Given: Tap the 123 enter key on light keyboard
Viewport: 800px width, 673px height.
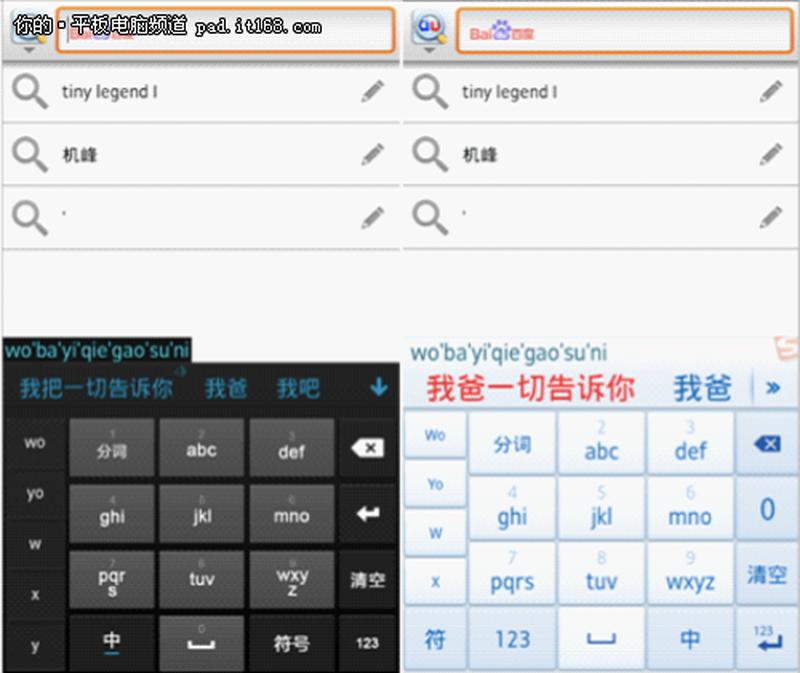Looking at the screenshot, I should [x=767, y=639].
